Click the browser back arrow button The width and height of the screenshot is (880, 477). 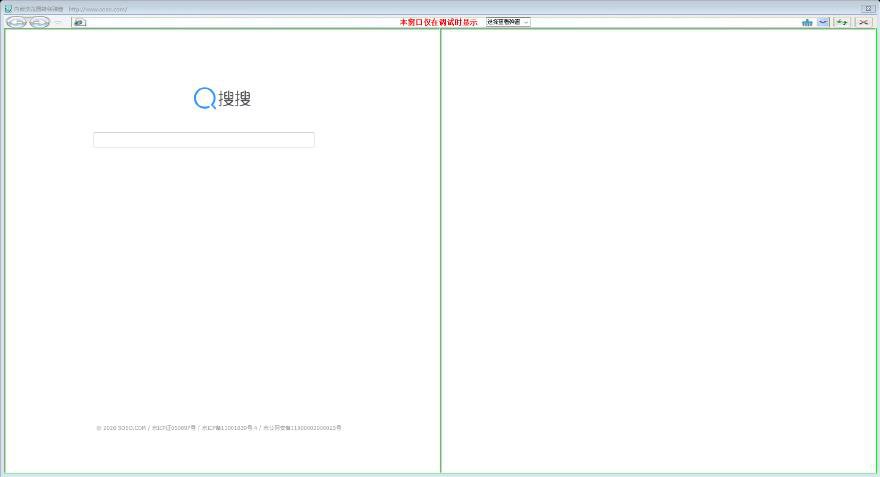[x=16, y=22]
